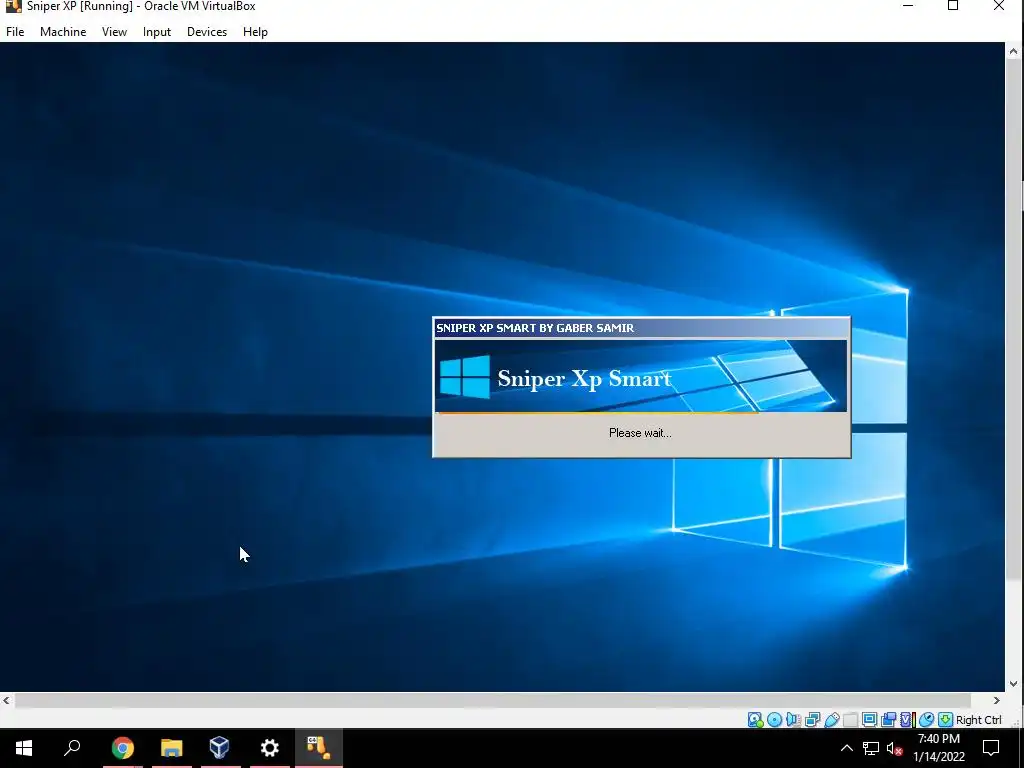The image size is (1024, 768).
Task: Click the Right Ctrl host key label
Action: point(978,720)
